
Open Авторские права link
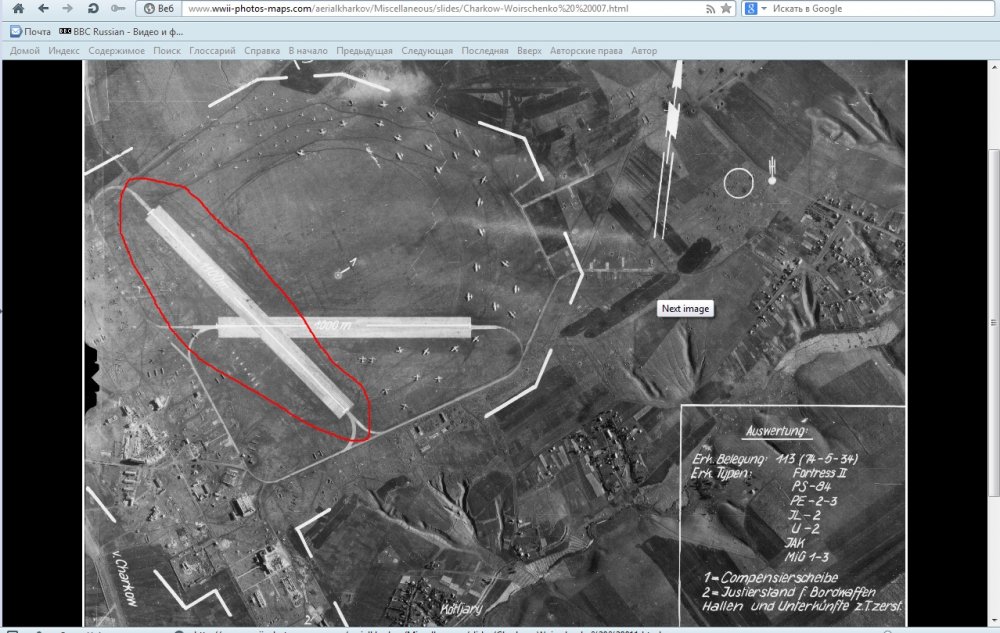(586, 50)
